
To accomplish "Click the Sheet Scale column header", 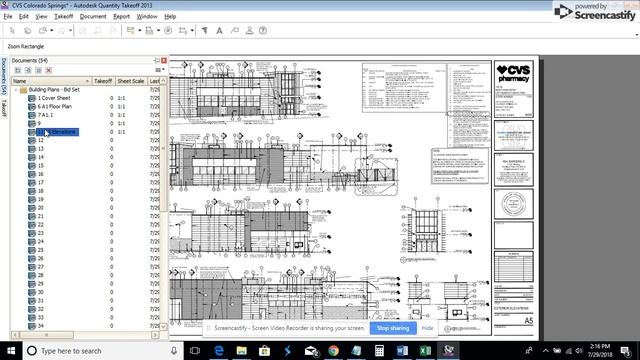I will point(131,81).
